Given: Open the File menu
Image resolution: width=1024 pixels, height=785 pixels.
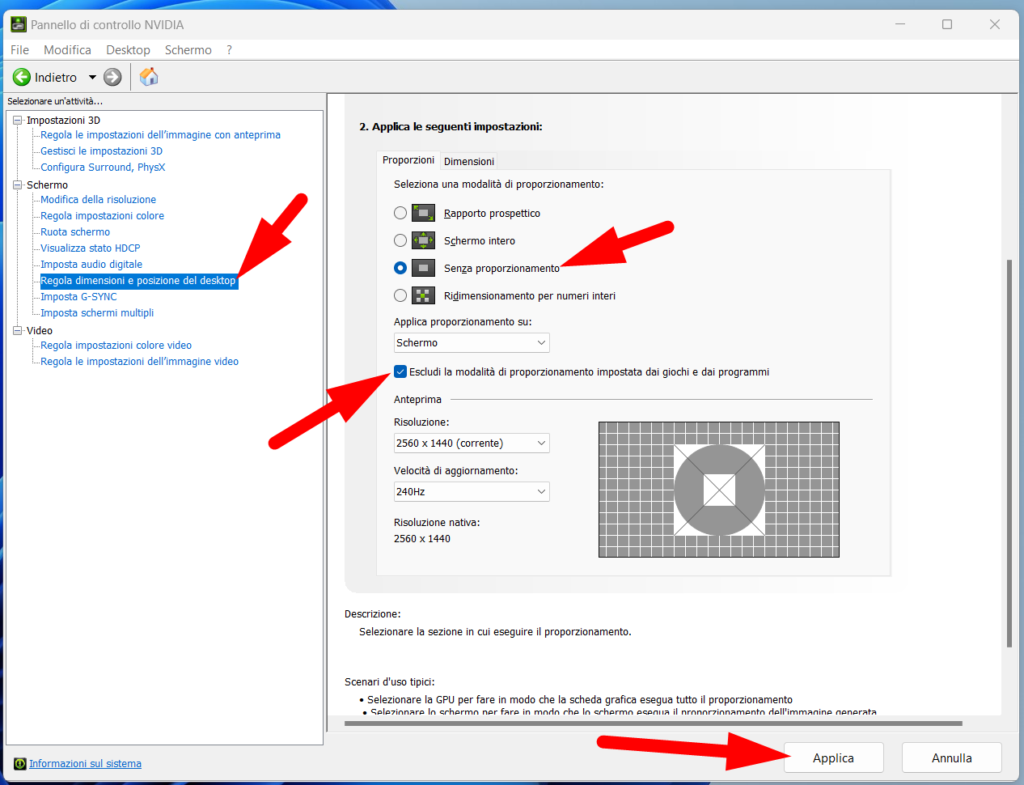Looking at the screenshot, I should [20, 50].
